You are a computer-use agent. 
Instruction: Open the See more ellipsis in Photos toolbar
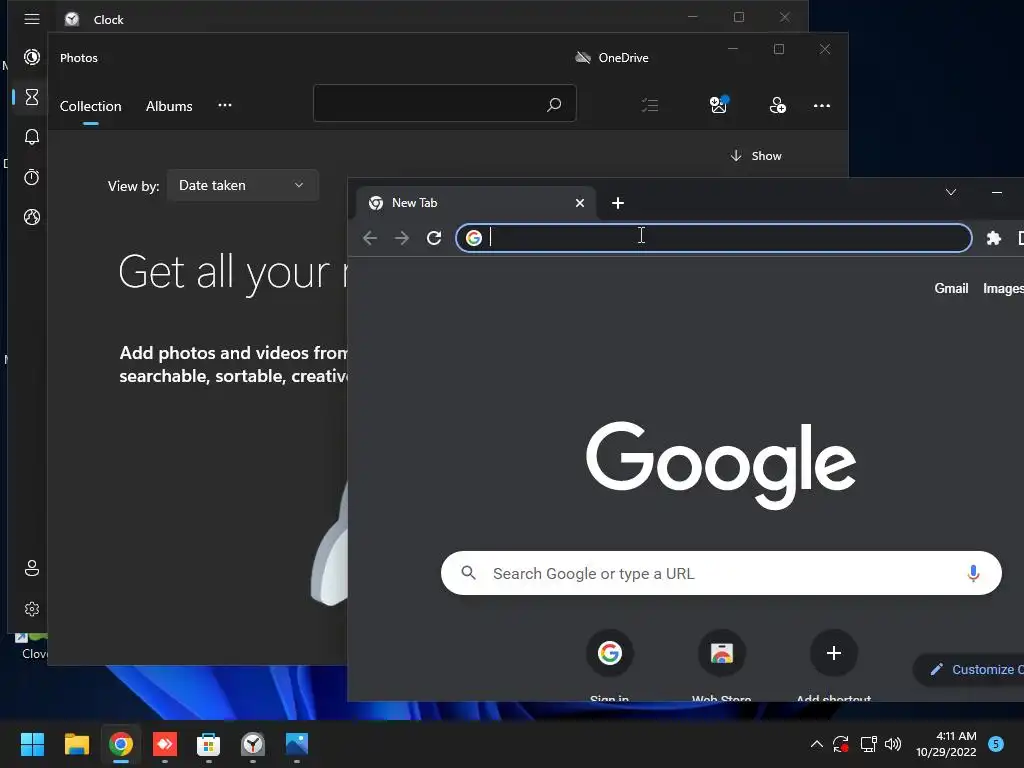pos(822,105)
